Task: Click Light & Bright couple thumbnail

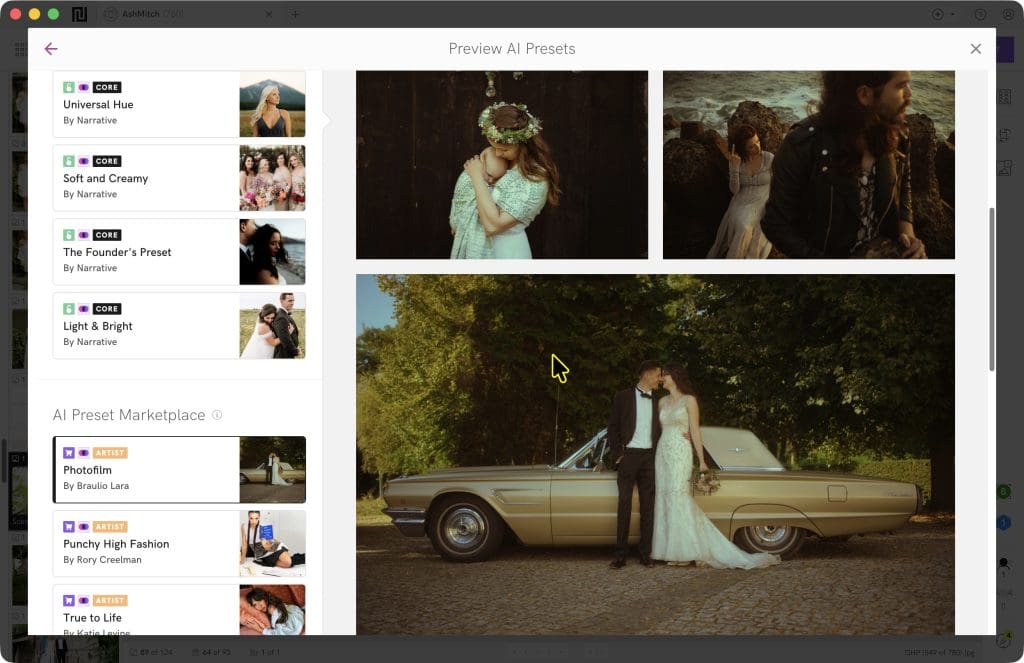Action: coord(272,325)
